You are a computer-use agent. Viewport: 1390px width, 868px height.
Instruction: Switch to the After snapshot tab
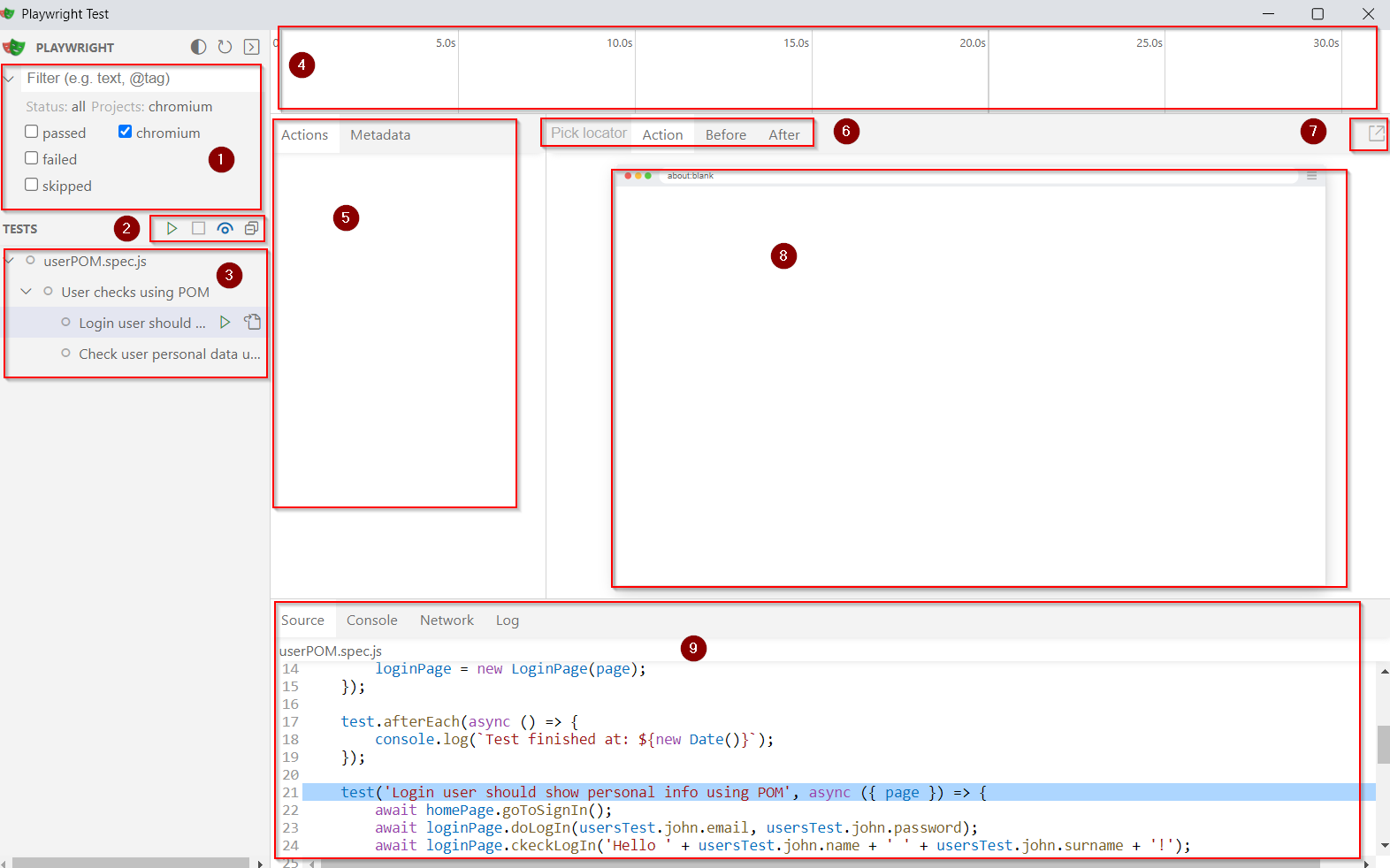784,135
